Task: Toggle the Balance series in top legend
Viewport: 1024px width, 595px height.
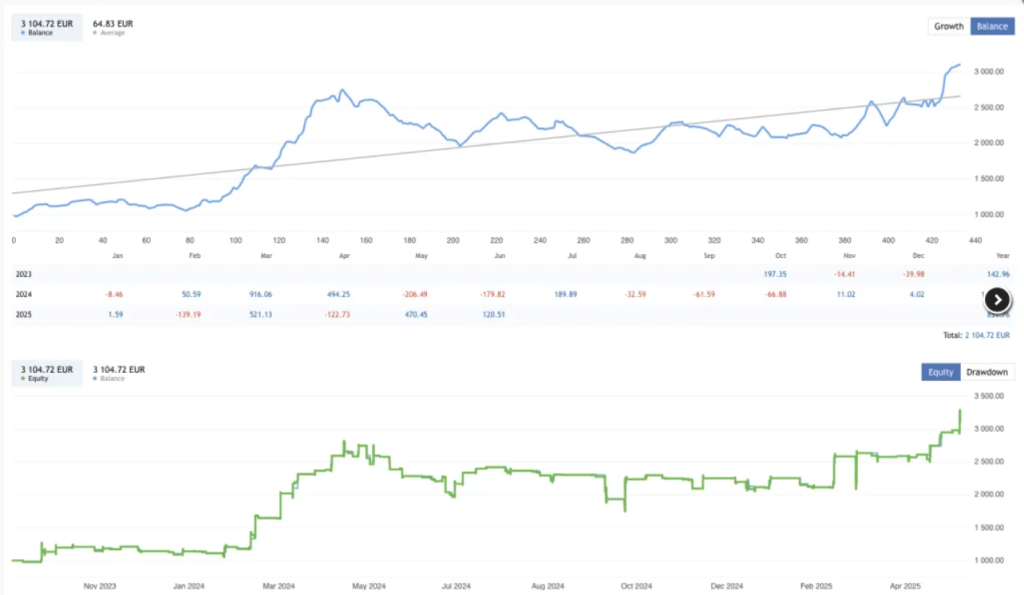Action: click(x=24, y=32)
